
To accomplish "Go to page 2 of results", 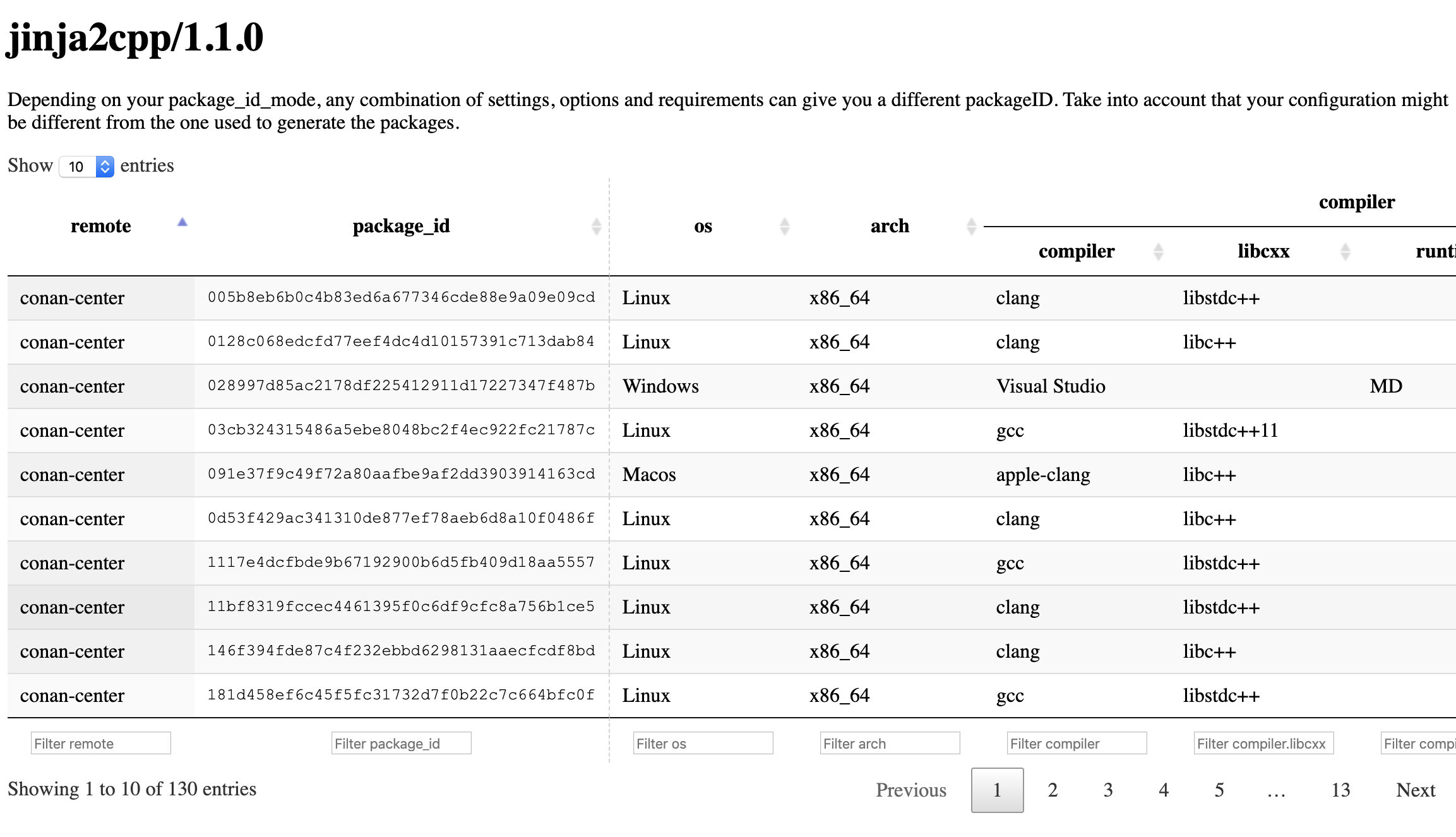I will (x=1053, y=790).
